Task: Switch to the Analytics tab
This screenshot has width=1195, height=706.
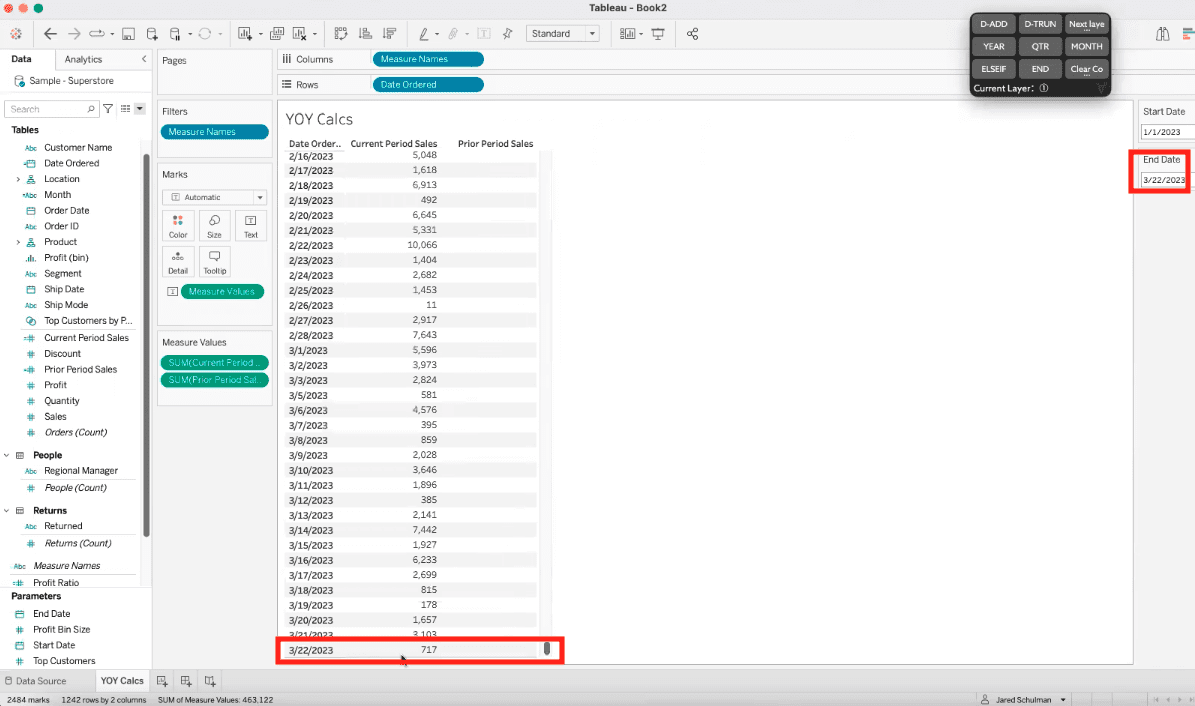Action: [x=83, y=59]
